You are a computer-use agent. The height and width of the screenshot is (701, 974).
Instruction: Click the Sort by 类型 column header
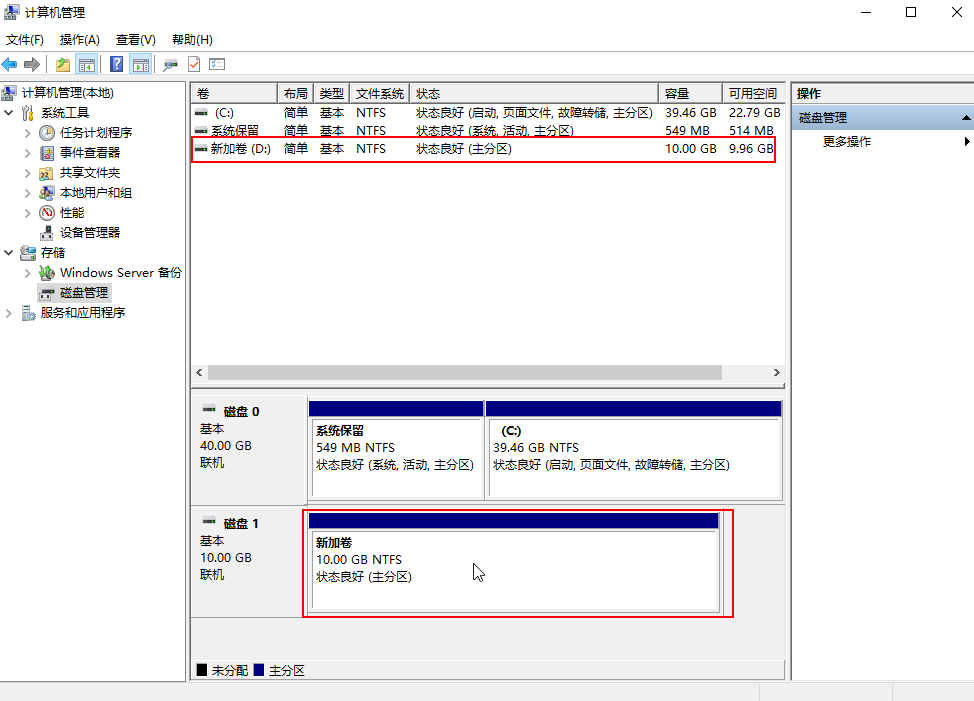(x=332, y=94)
